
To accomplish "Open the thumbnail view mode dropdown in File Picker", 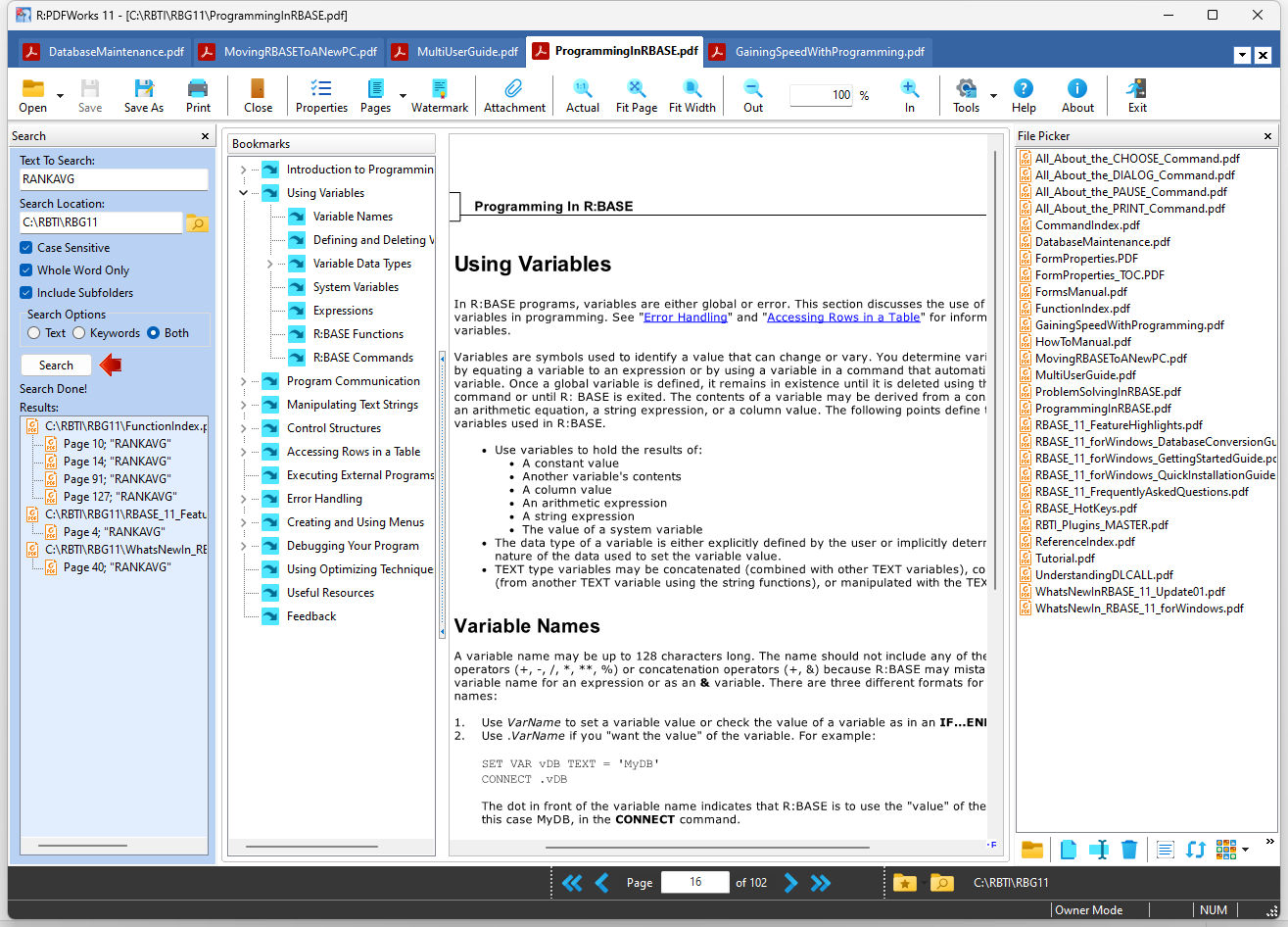I will pyautogui.click(x=1246, y=850).
